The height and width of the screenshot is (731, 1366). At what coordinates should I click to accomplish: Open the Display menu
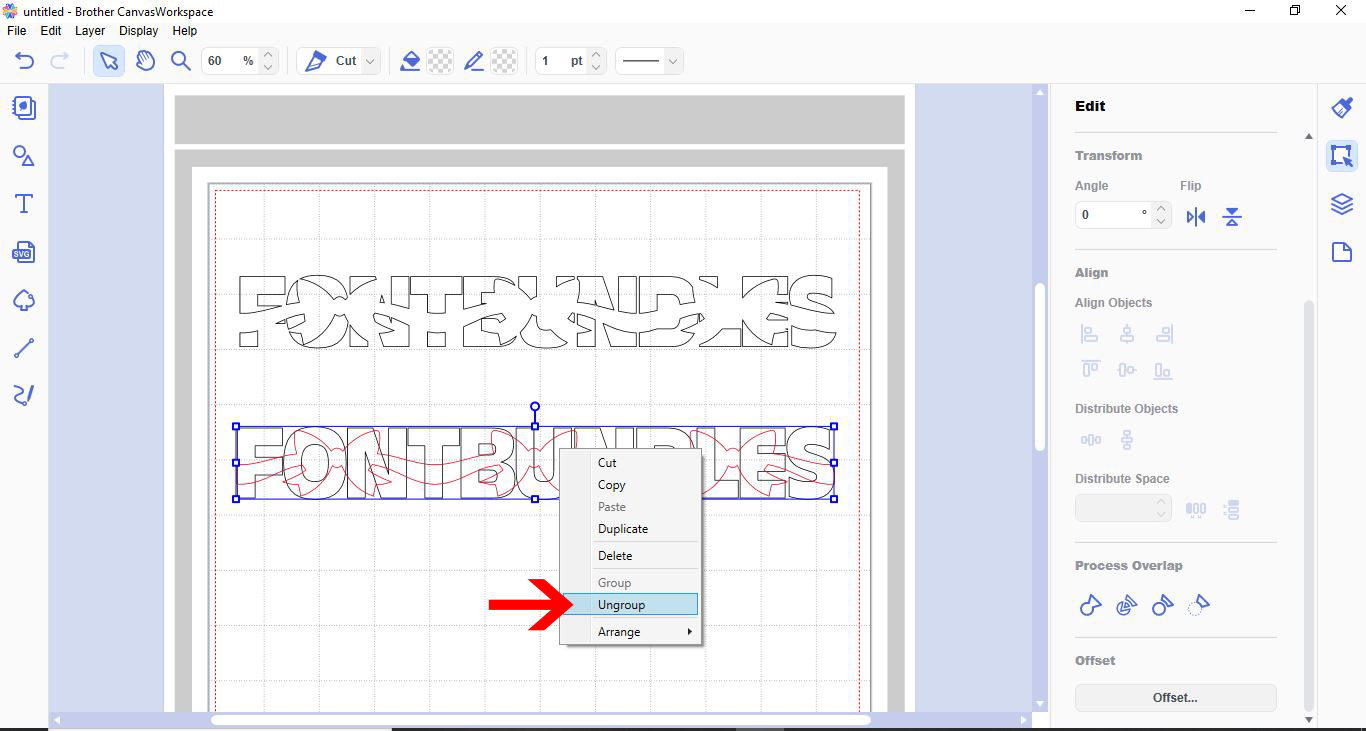(x=139, y=31)
